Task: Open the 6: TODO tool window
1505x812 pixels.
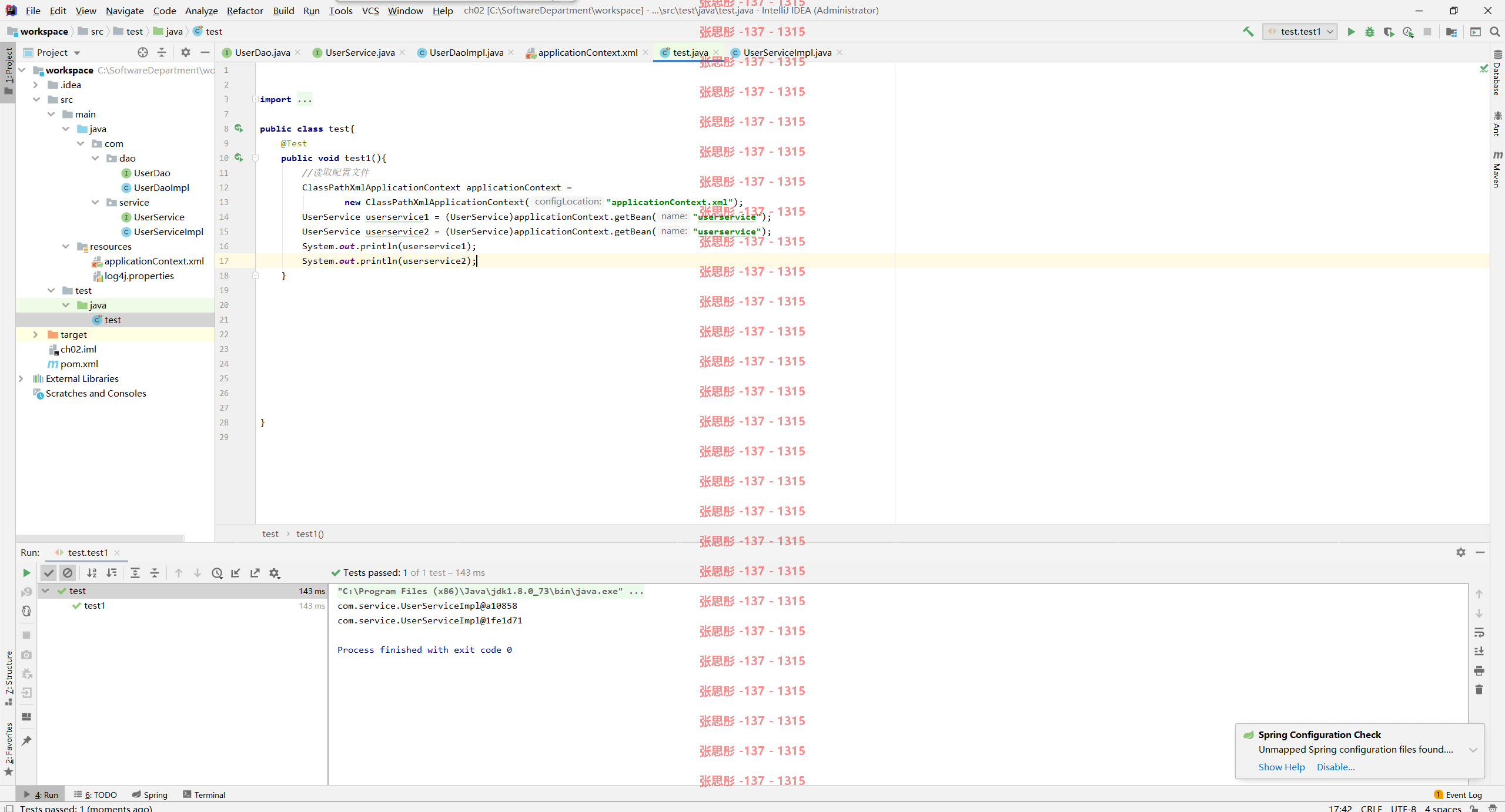Action: [x=95, y=794]
